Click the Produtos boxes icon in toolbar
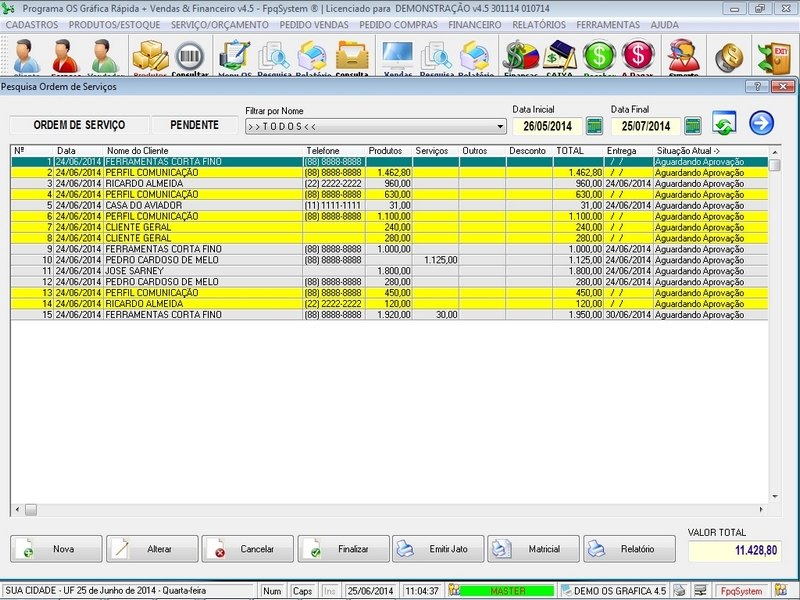 coord(150,56)
